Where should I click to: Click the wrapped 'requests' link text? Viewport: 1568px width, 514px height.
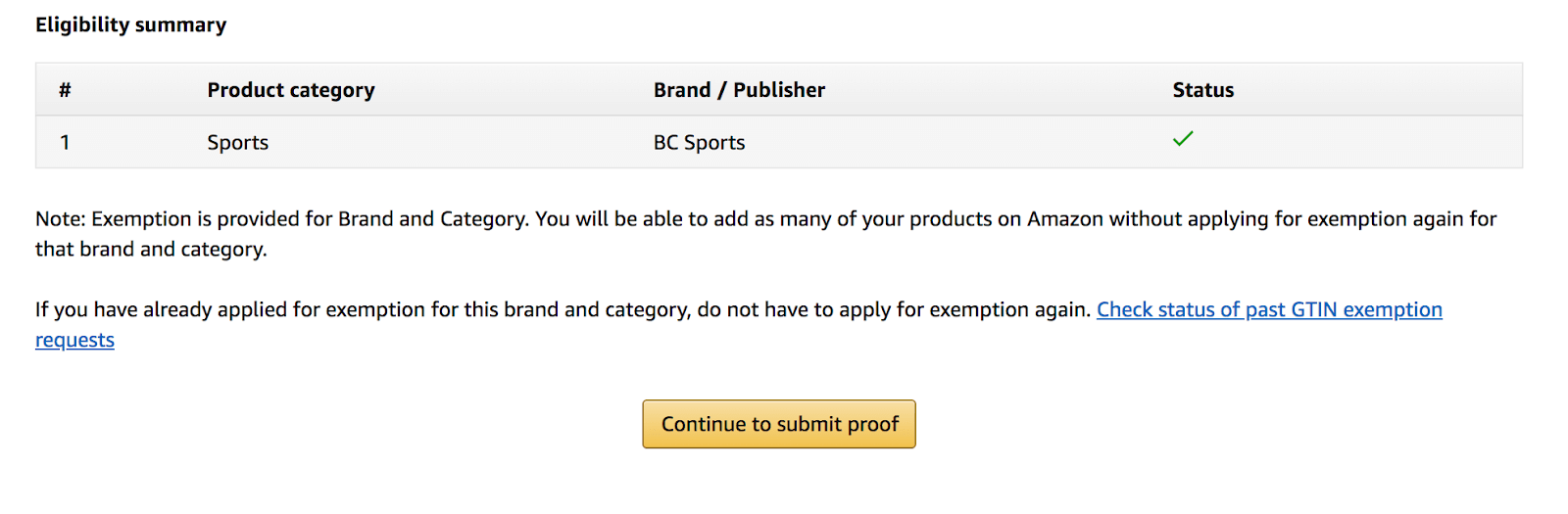click(74, 341)
